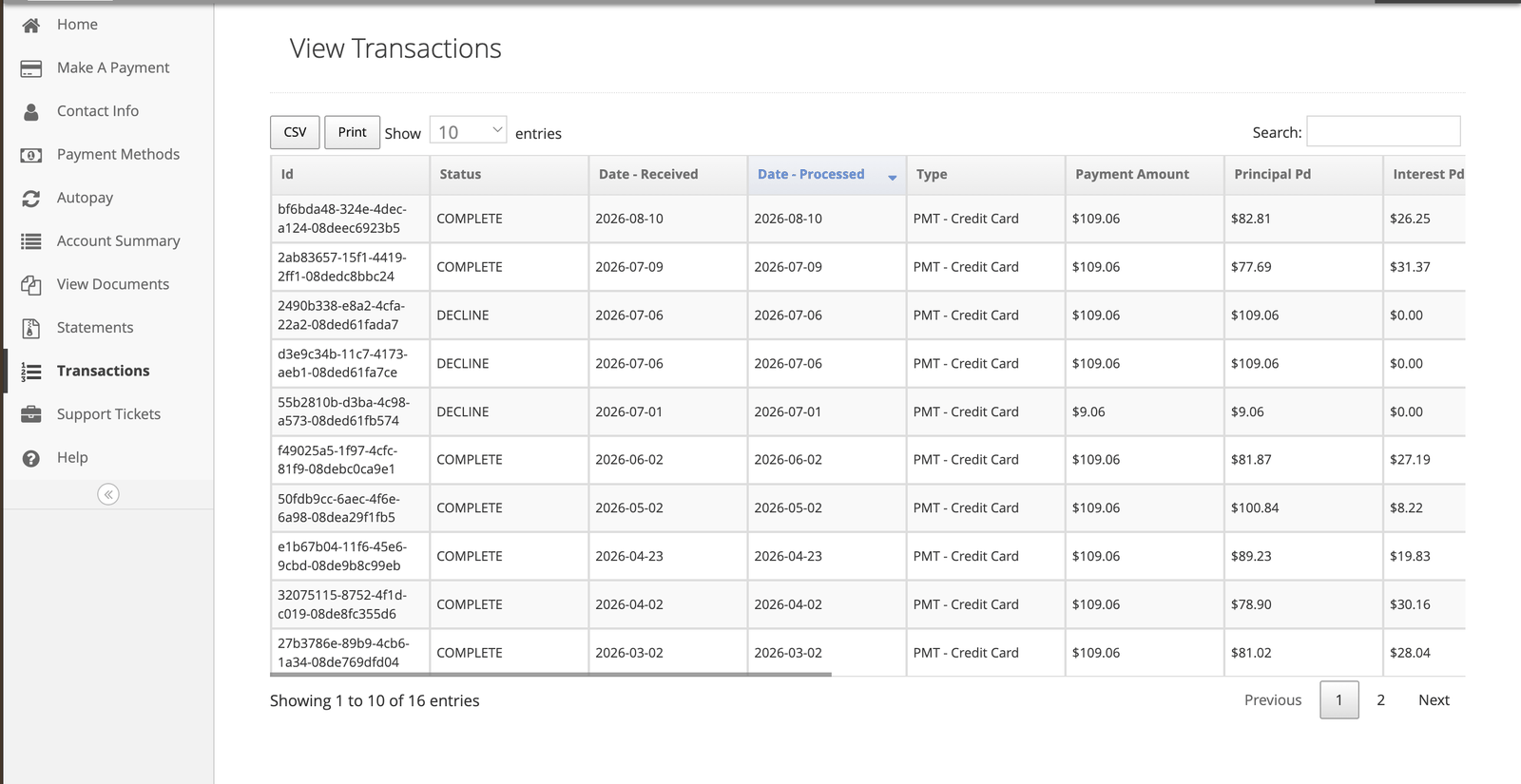
Task: Click the Support Tickets briefcase icon
Action: click(x=31, y=415)
